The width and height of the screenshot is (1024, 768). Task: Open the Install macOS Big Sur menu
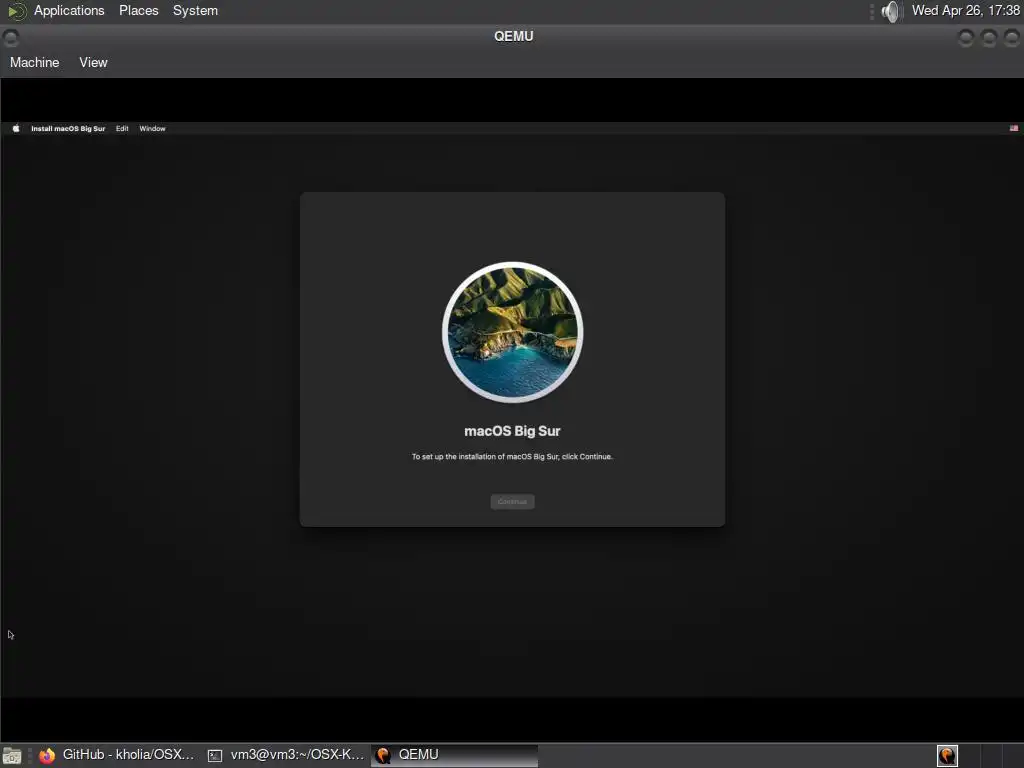(68, 129)
